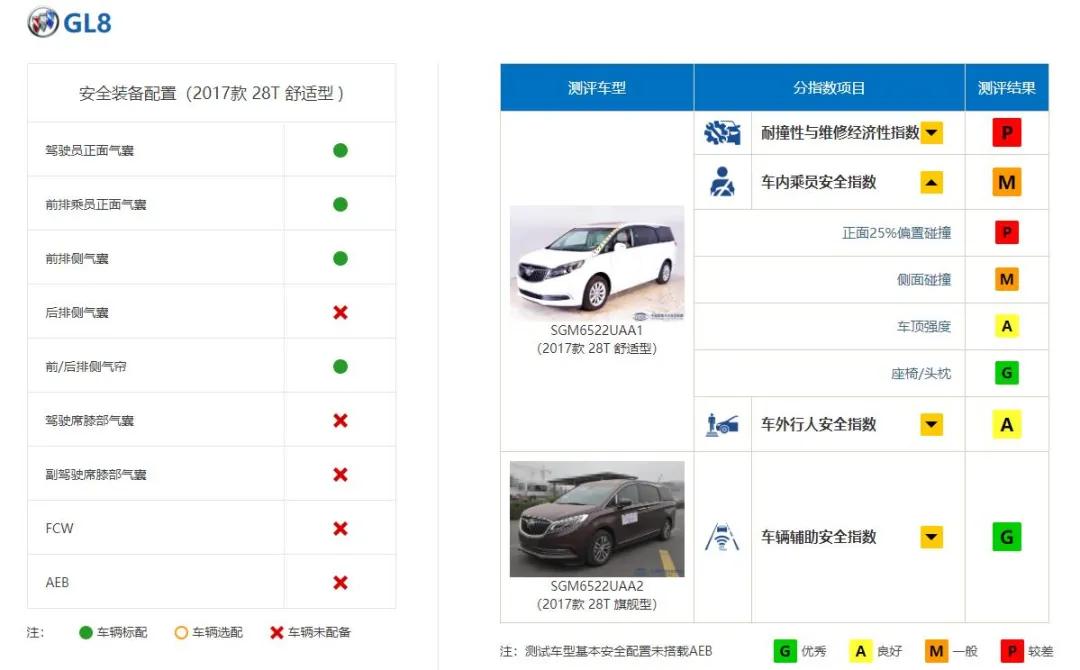Toggle the green dot for 驾驶员正面气囊

[x=339, y=150]
